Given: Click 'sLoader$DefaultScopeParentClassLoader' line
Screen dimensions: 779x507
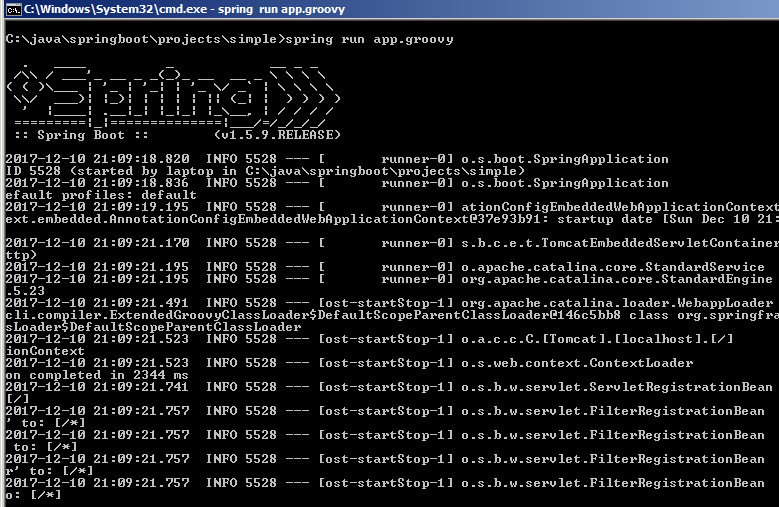Looking at the screenshot, I should (154, 327).
